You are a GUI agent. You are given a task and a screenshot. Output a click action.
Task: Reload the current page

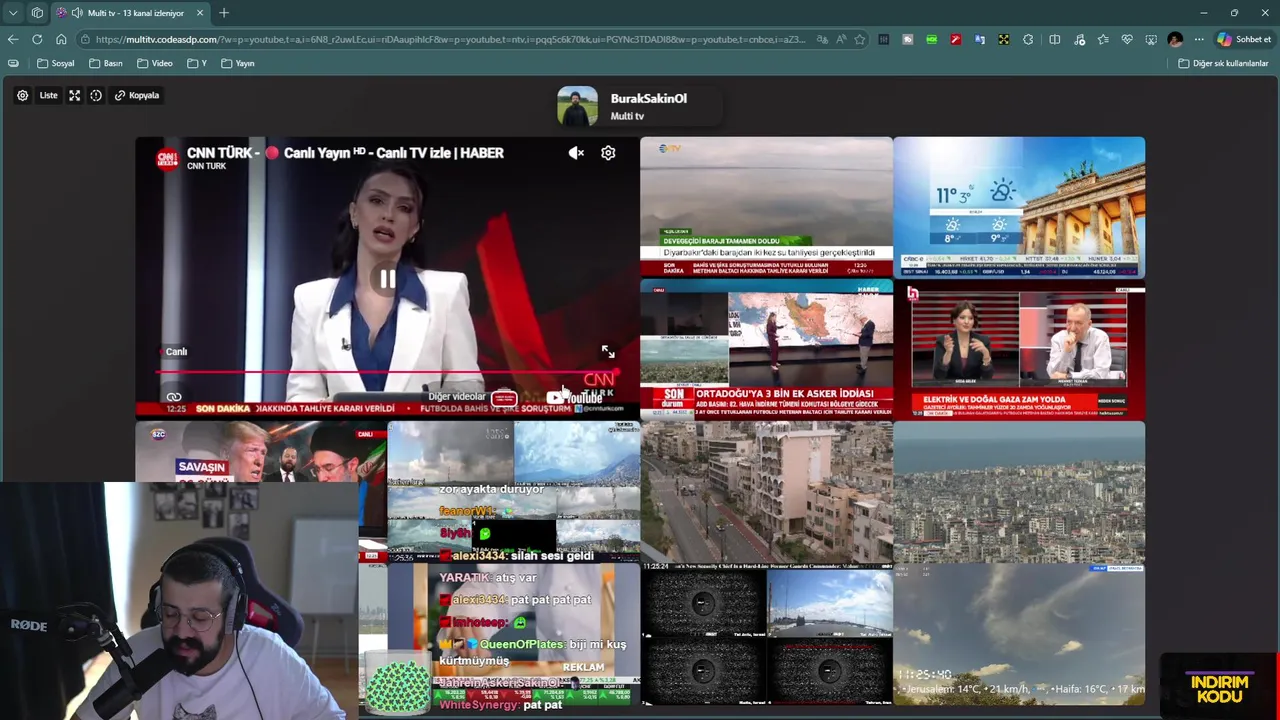click(x=37, y=39)
